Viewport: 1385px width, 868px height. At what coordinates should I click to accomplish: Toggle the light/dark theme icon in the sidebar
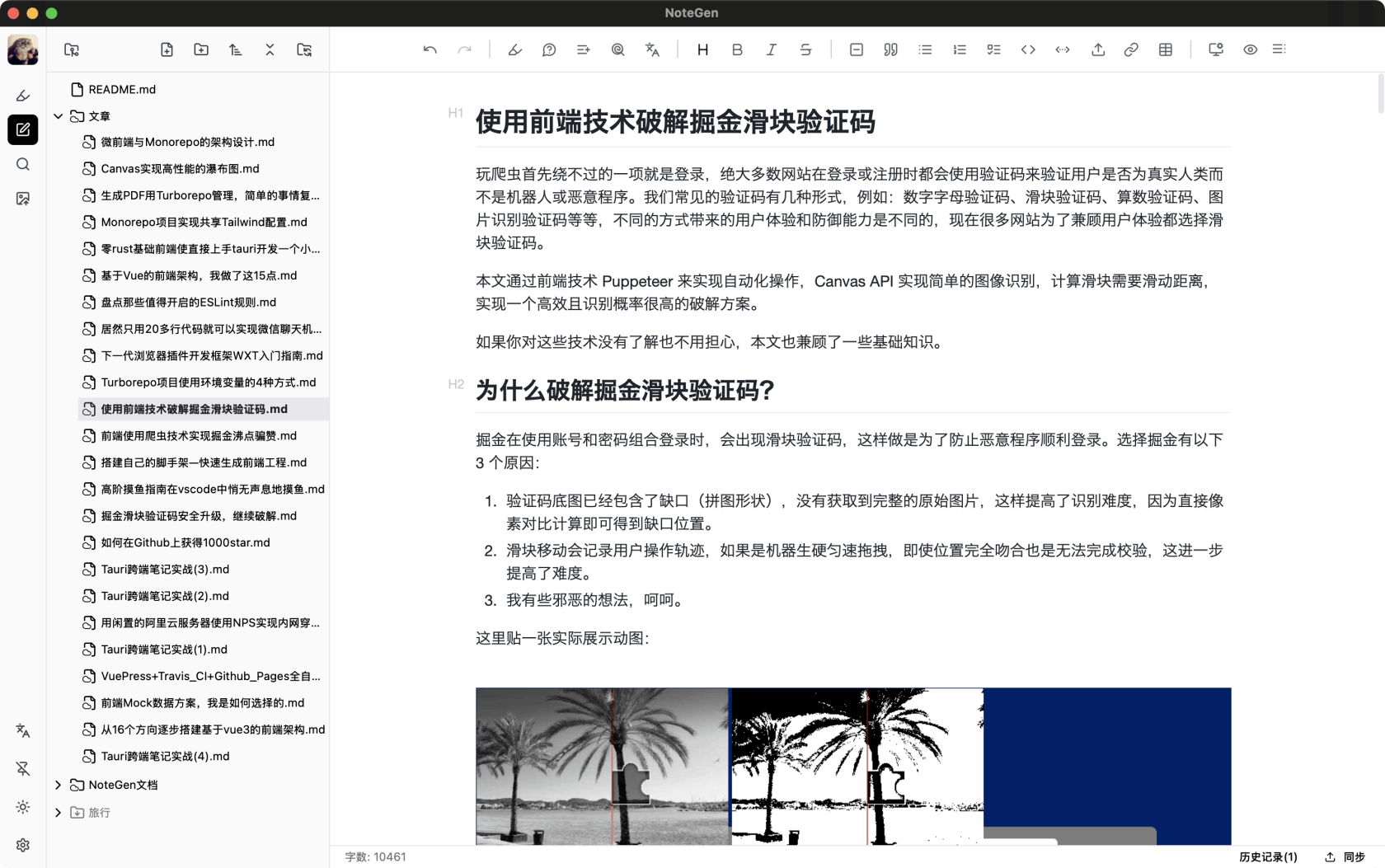coord(22,807)
